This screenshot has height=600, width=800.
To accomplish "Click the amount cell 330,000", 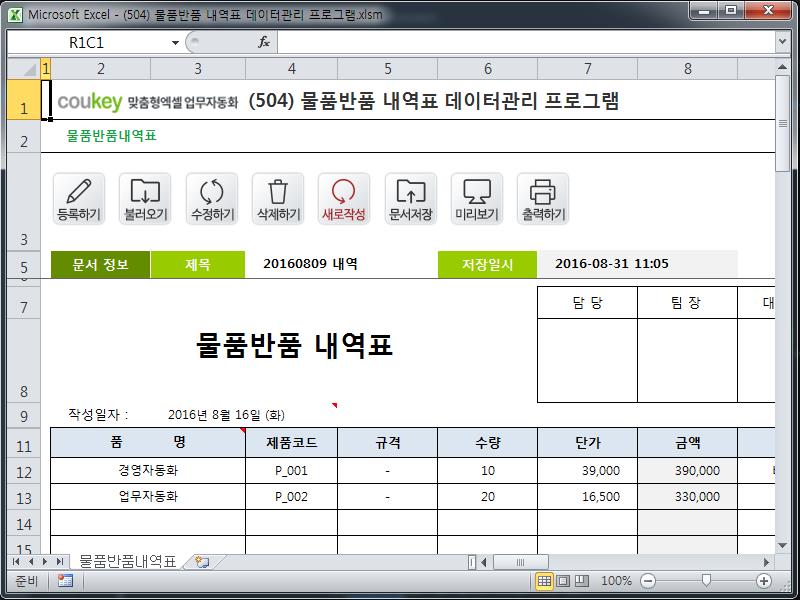I will point(687,496).
